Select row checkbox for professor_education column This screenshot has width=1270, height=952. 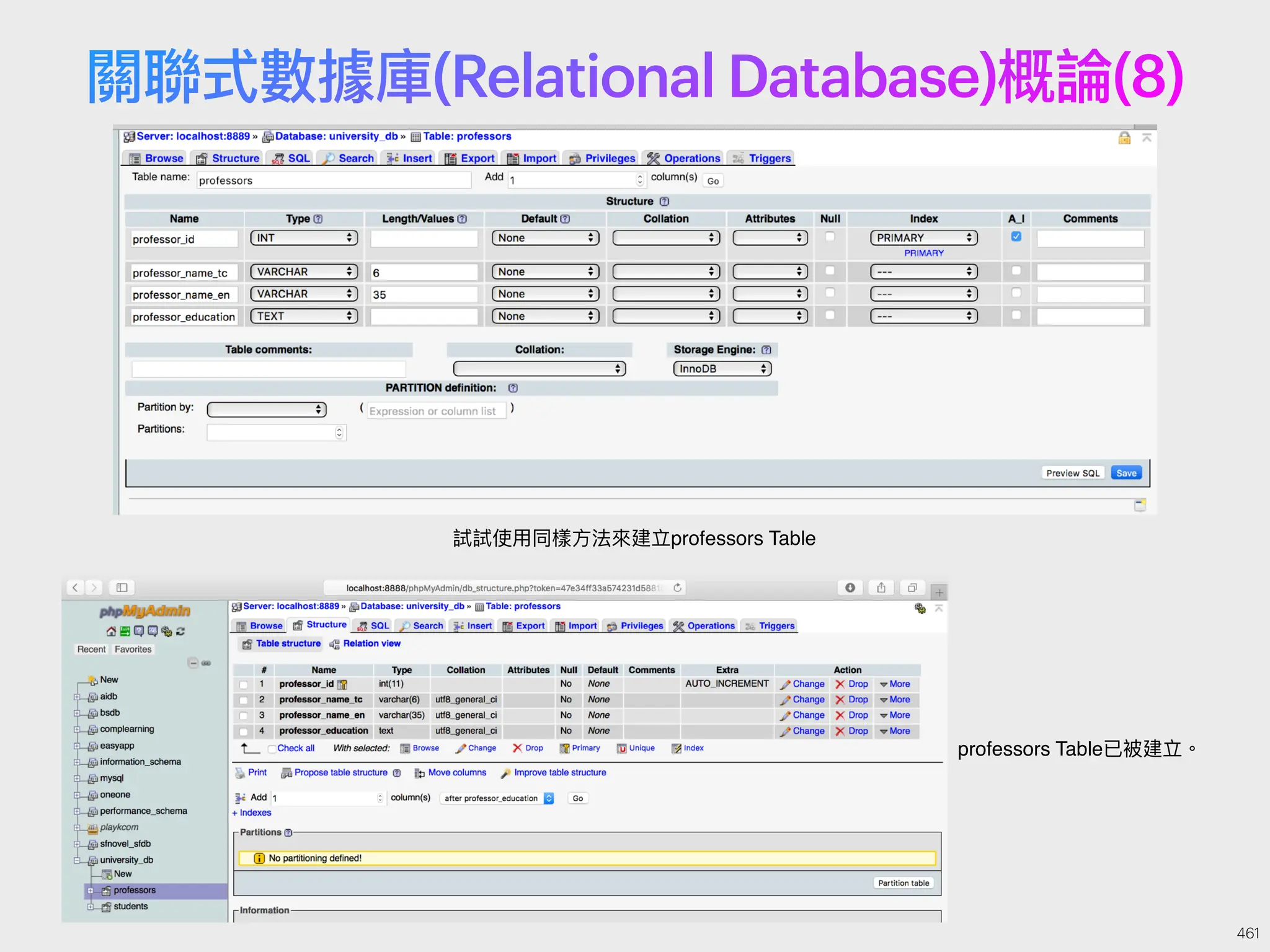pos(243,731)
